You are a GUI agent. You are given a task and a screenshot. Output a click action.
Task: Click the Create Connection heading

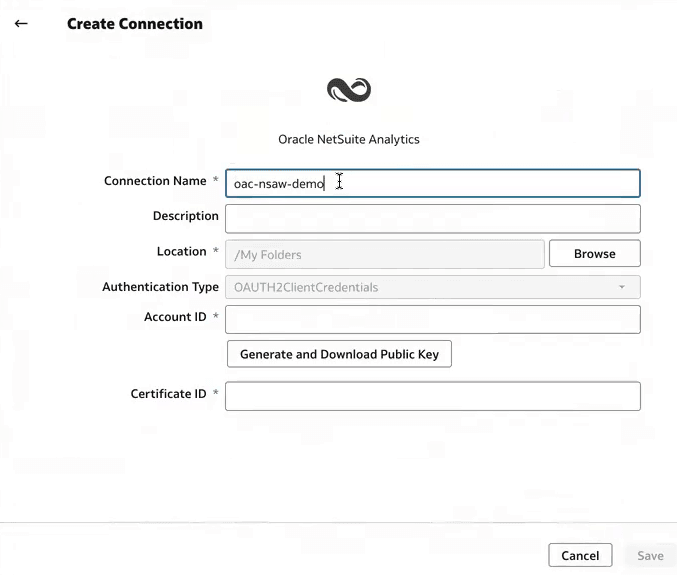click(135, 24)
